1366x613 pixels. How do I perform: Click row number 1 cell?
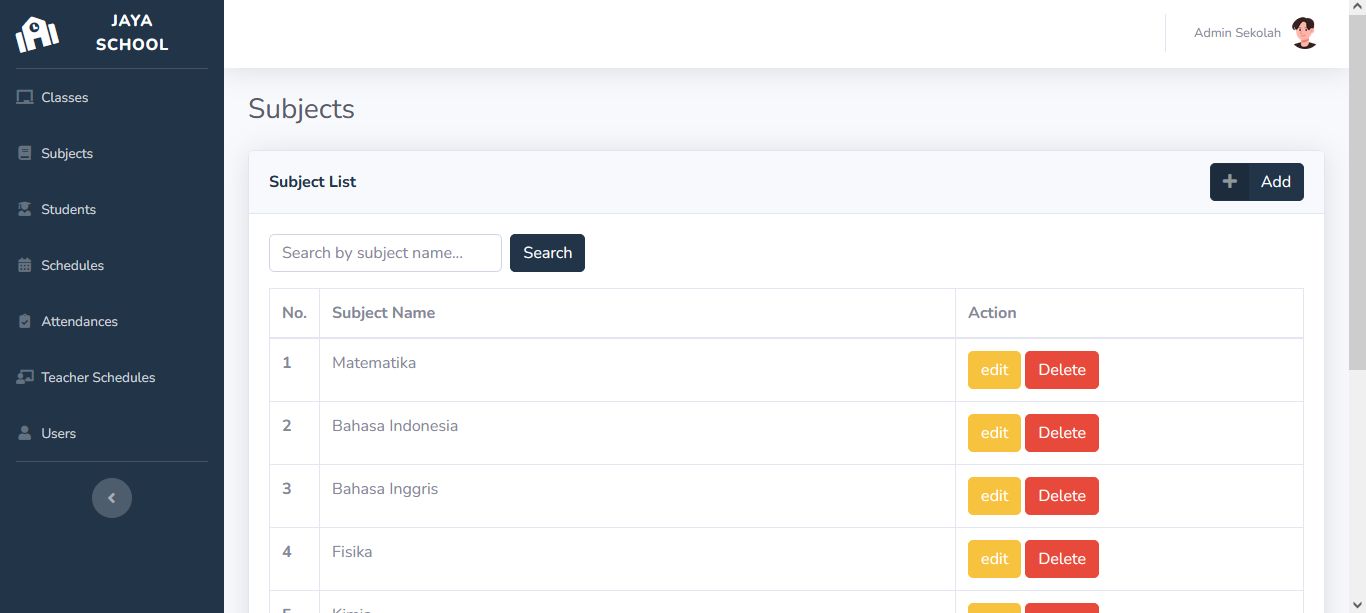coord(294,370)
